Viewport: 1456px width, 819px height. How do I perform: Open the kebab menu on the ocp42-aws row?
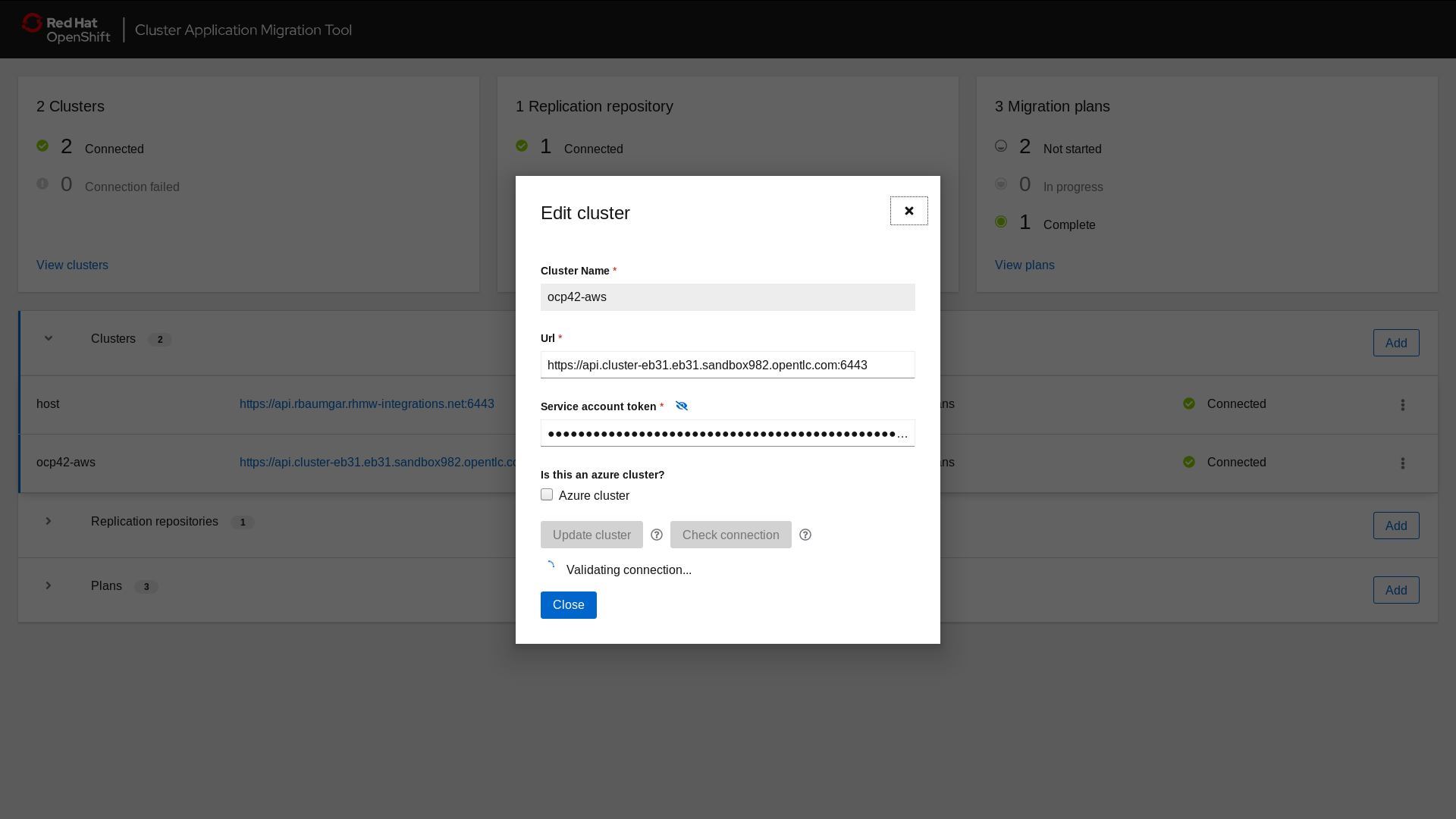tap(1402, 463)
